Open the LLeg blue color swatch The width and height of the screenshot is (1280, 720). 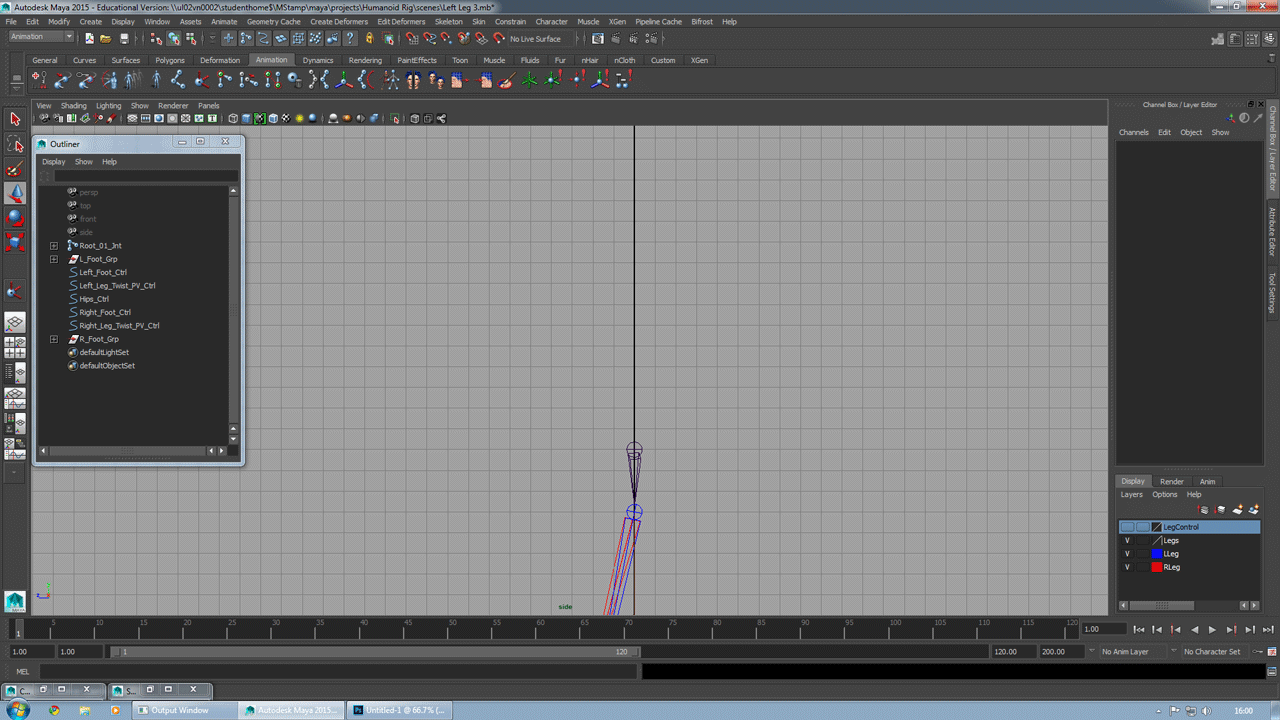[x=1157, y=554]
